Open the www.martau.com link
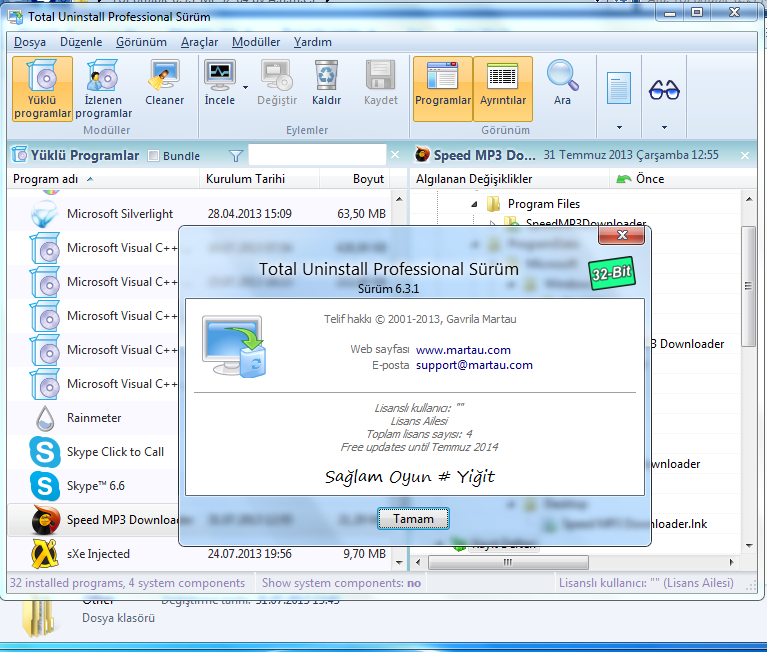Image resolution: width=767 pixels, height=652 pixels. [463, 350]
